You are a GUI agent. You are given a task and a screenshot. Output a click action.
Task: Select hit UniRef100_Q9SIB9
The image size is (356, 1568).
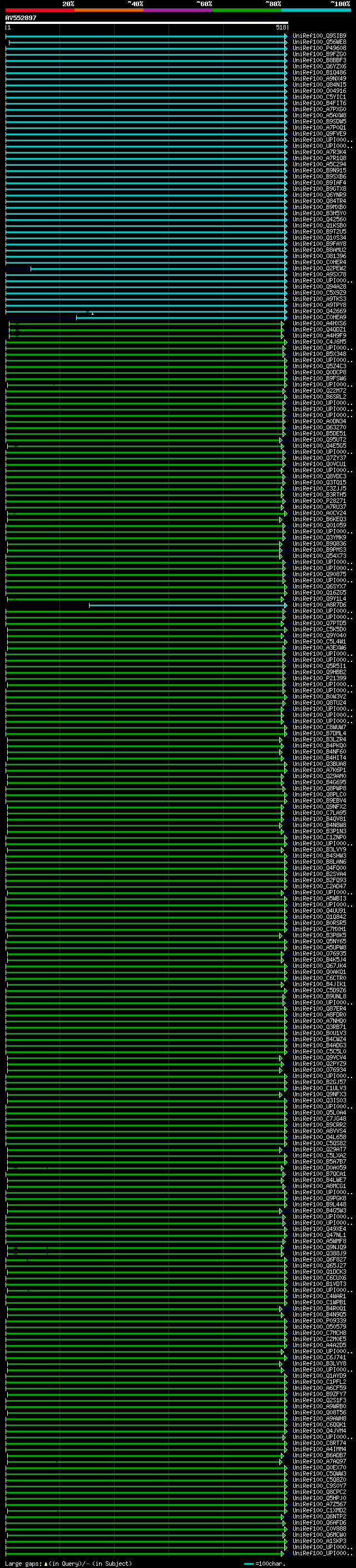click(x=319, y=36)
